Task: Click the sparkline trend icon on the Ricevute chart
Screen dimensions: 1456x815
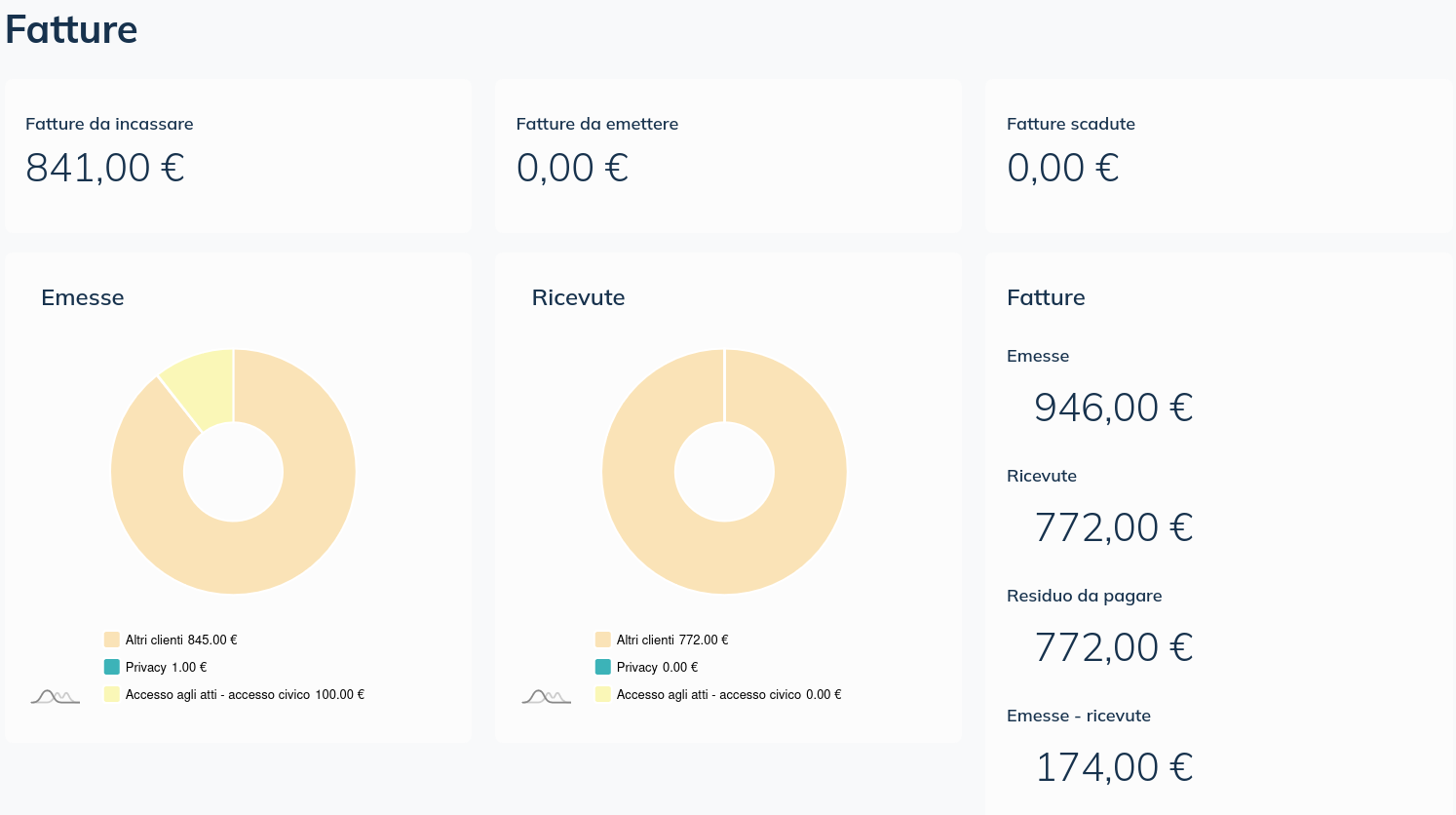Action: point(546,695)
